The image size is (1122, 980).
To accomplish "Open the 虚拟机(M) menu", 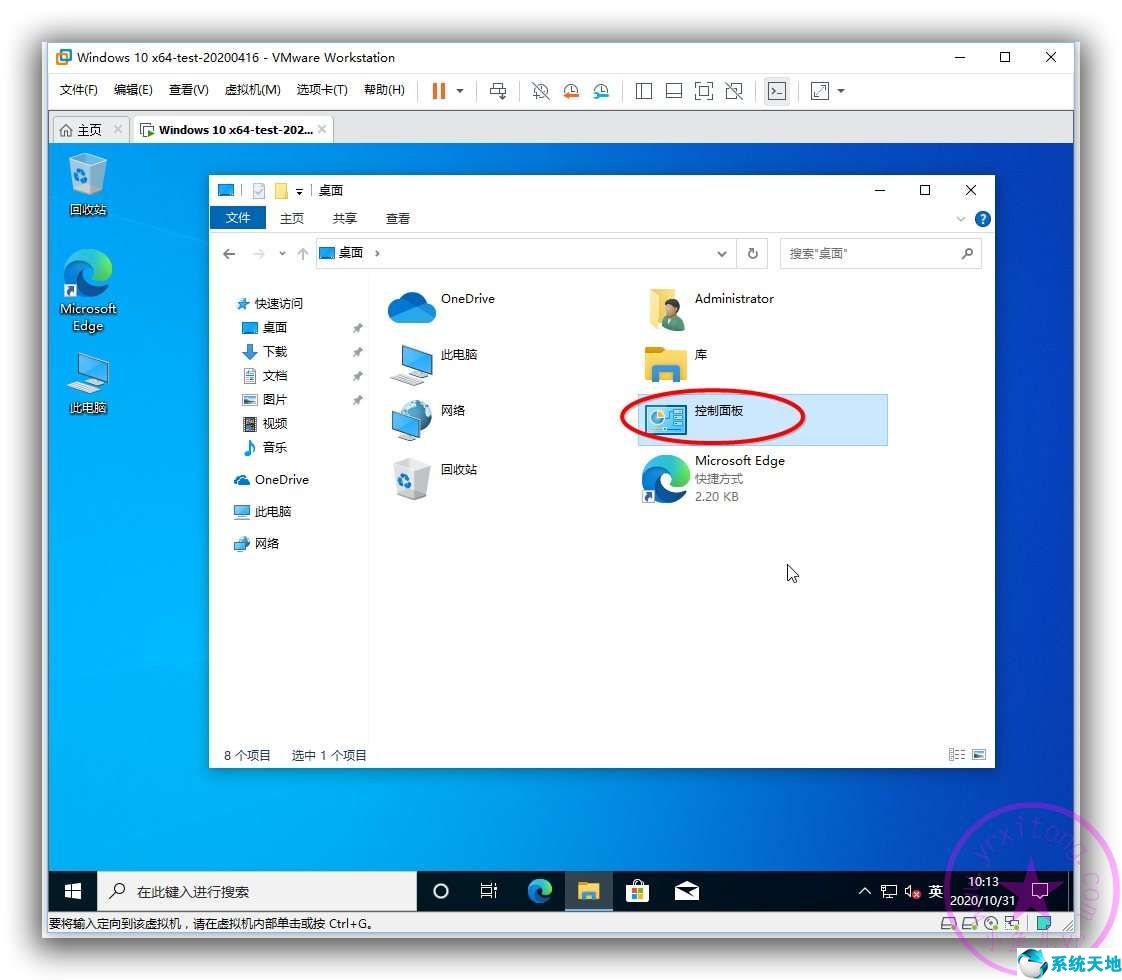I will (x=253, y=89).
